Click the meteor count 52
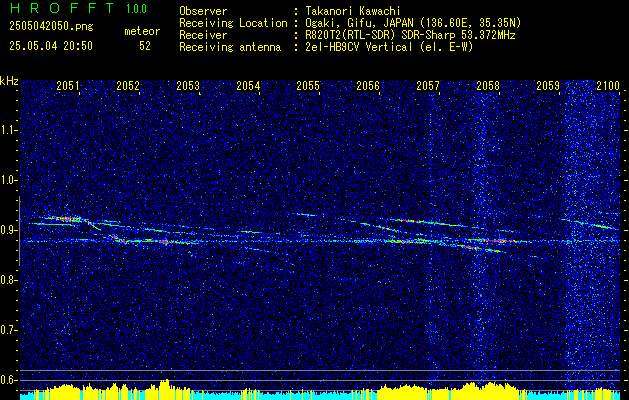Screen dimensions: 629x400 (x=145, y=46)
